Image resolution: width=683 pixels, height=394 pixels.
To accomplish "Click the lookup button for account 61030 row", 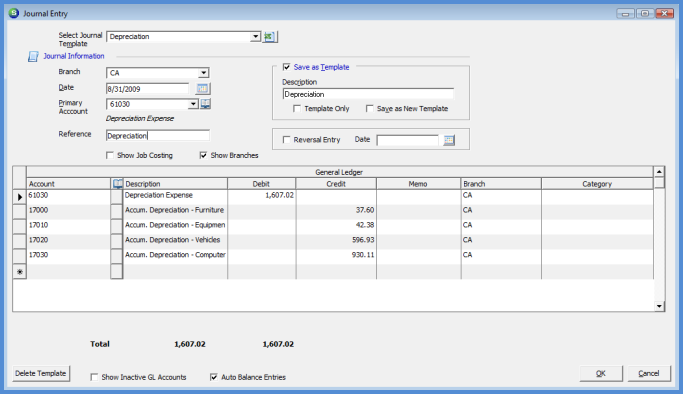I will 117,197.
